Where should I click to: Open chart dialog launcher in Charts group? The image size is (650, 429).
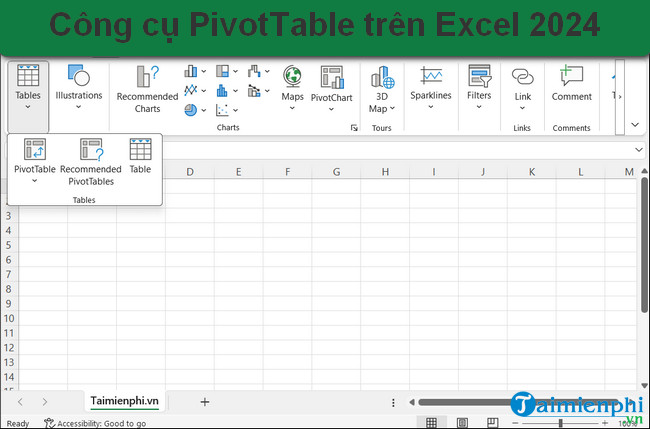pos(354,128)
